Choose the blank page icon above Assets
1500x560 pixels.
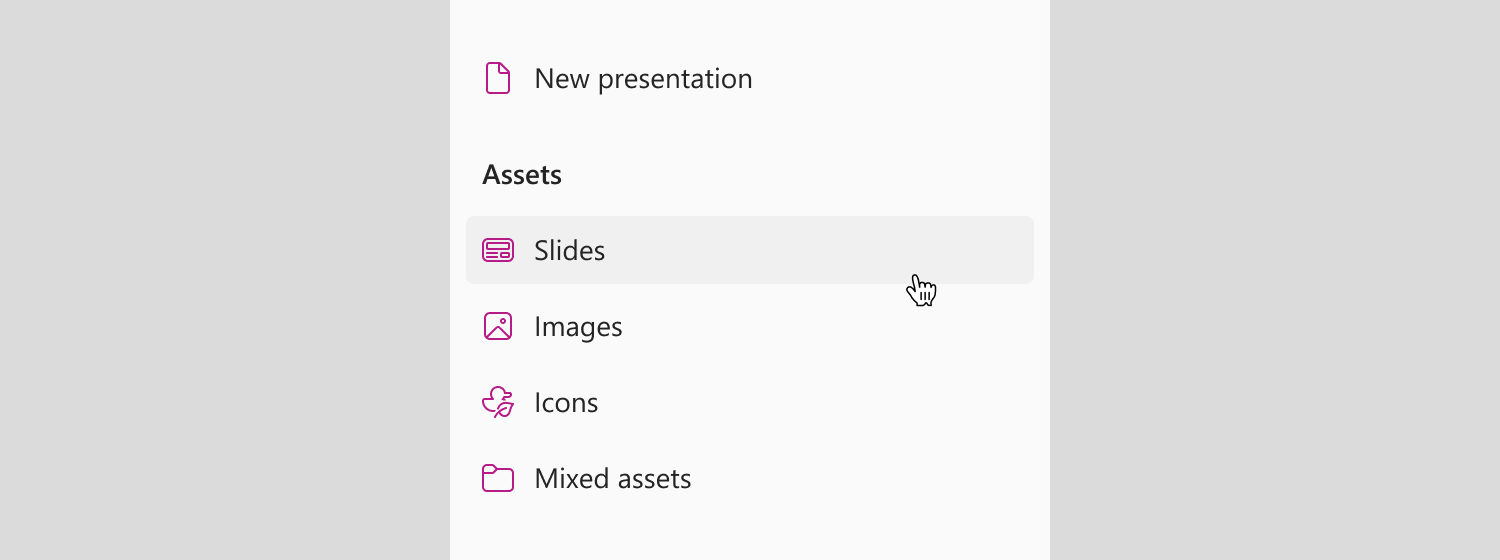[498, 78]
